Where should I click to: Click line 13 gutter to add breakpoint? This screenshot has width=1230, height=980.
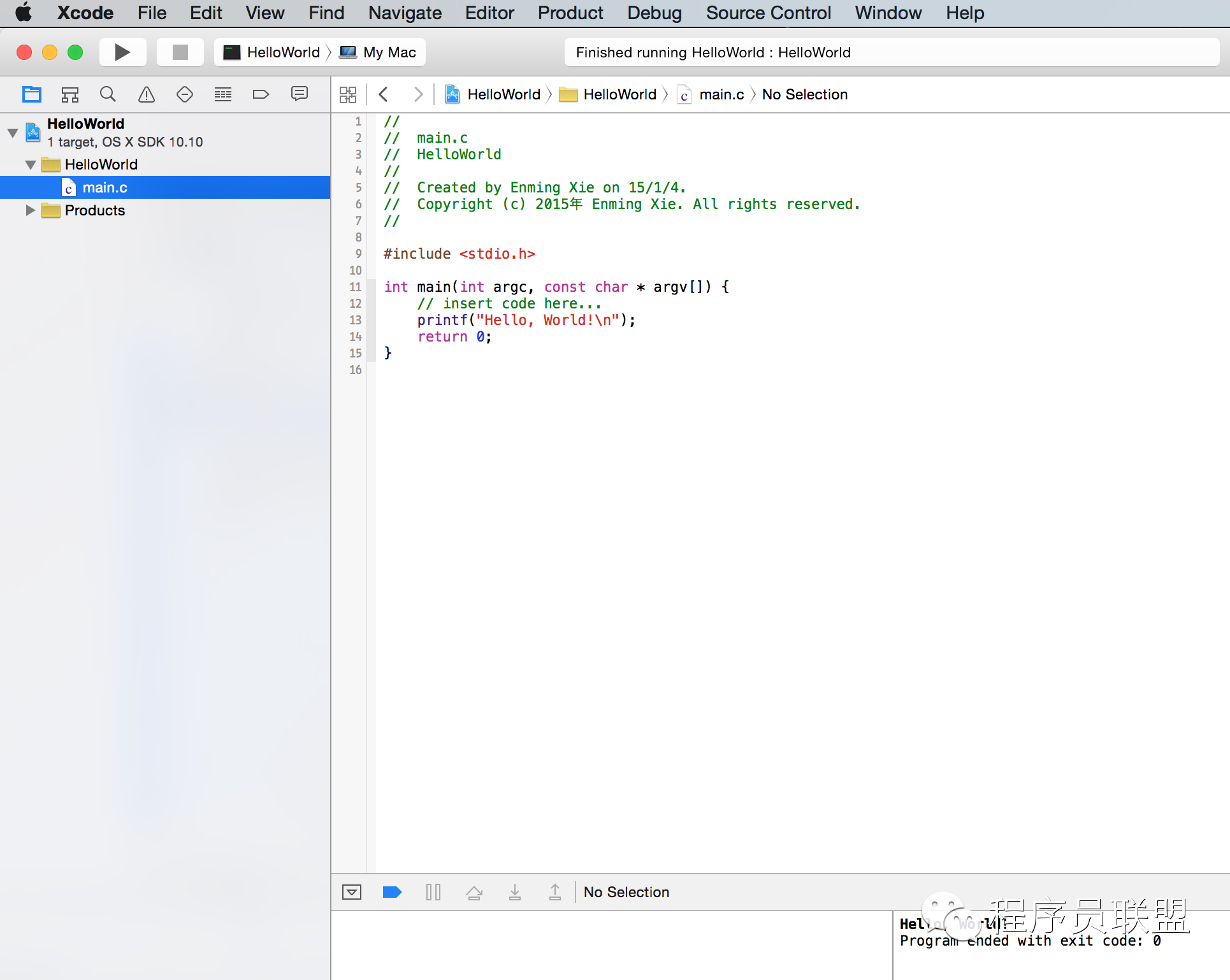click(x=355, y=320)
